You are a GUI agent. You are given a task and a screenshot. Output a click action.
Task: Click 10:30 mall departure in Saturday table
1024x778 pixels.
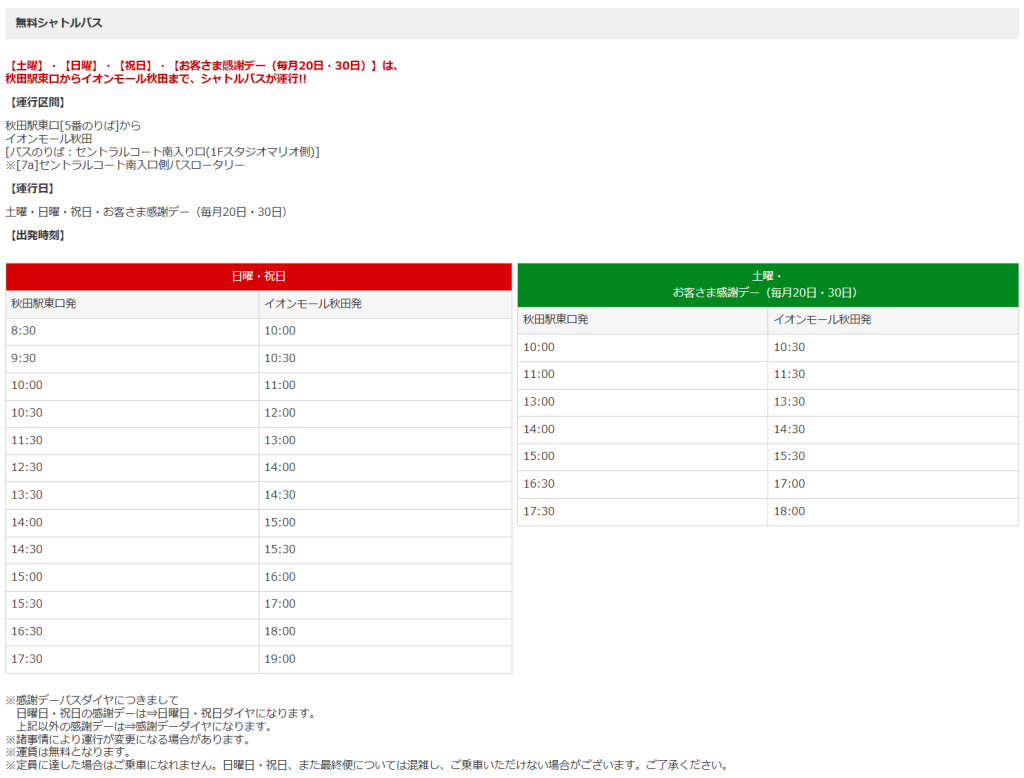pos(790,348)
